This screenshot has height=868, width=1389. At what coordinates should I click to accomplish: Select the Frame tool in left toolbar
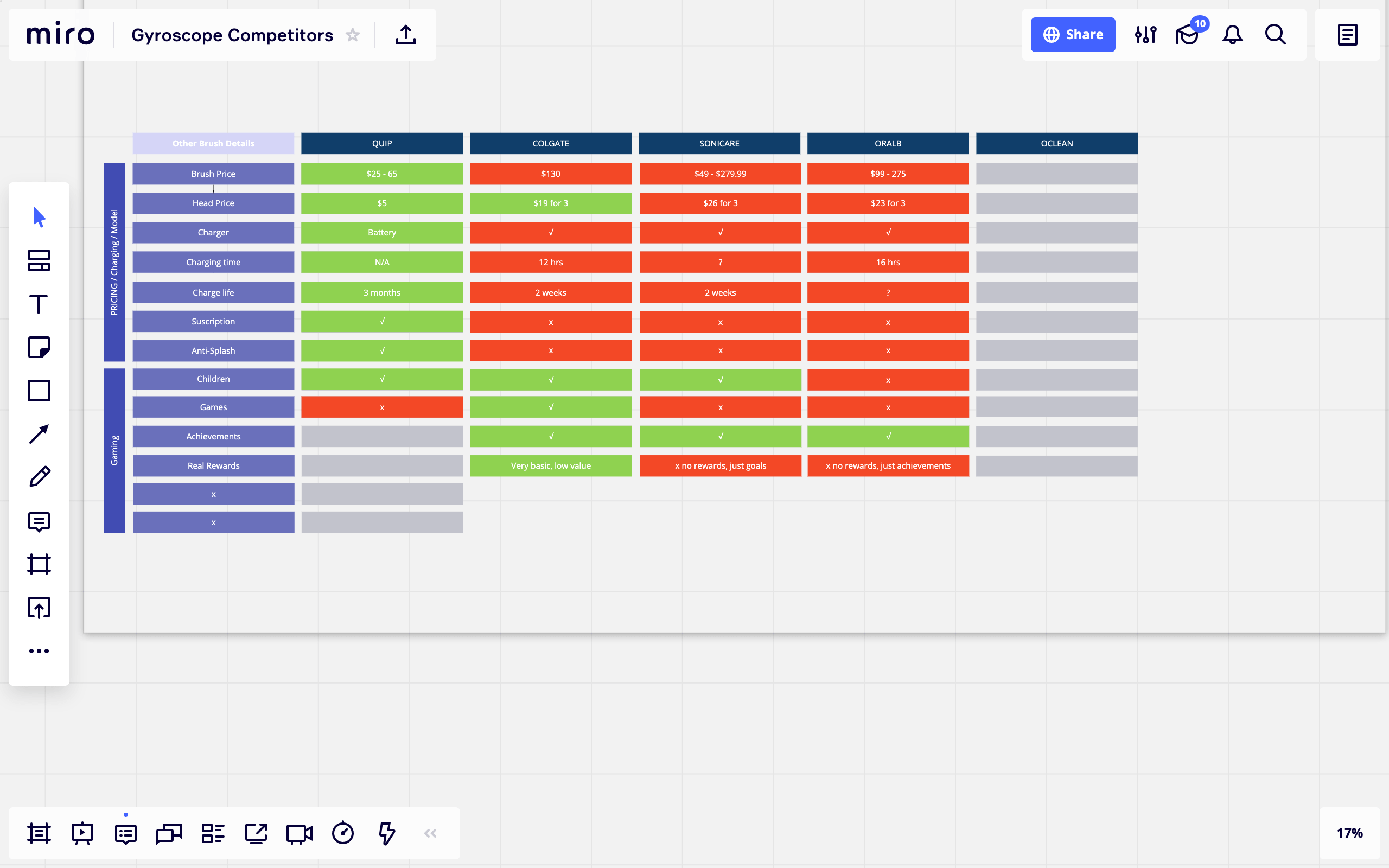[x=39, y=564]
